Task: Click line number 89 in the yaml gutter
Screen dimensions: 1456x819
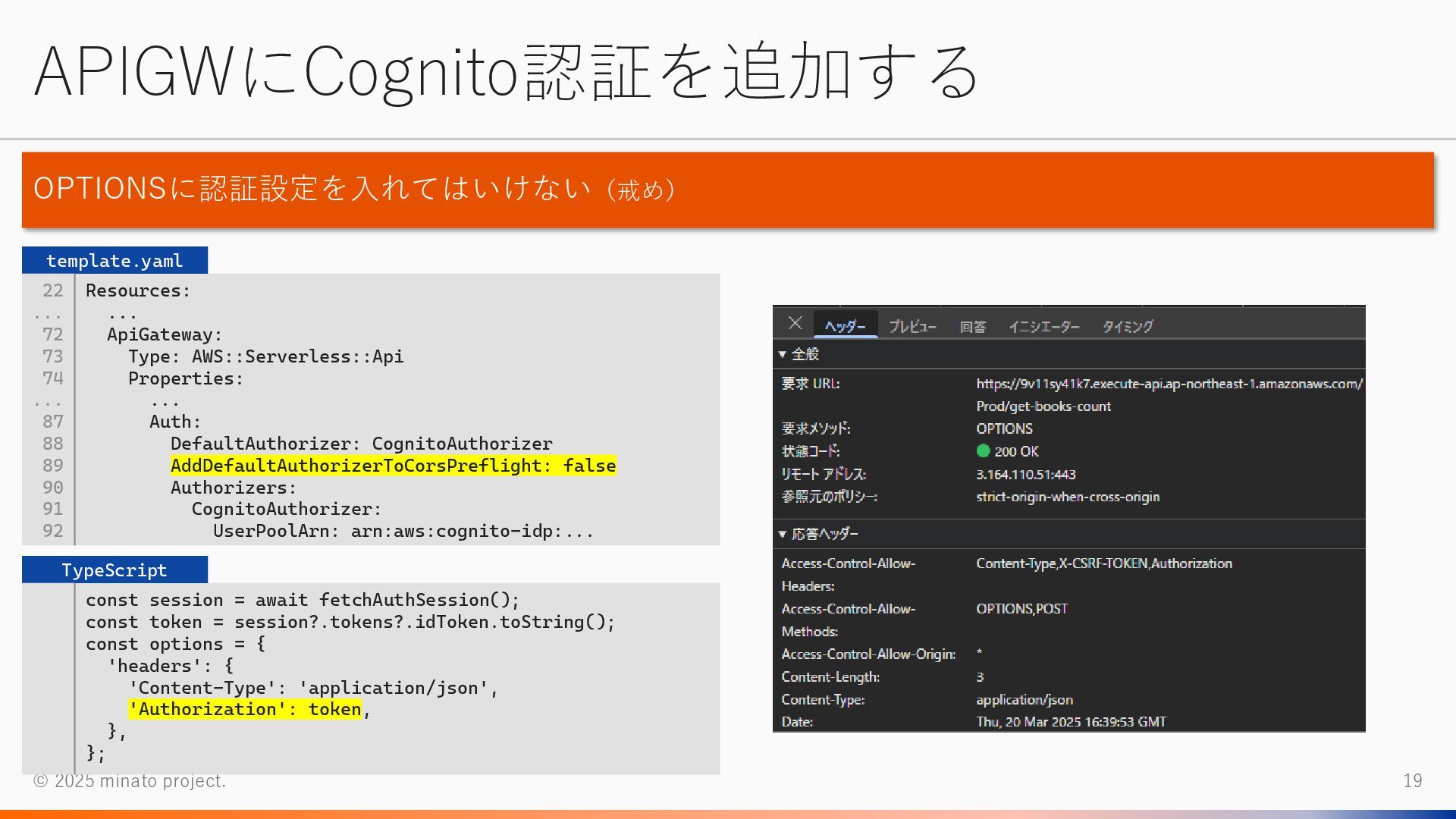Action: point(52,466)
